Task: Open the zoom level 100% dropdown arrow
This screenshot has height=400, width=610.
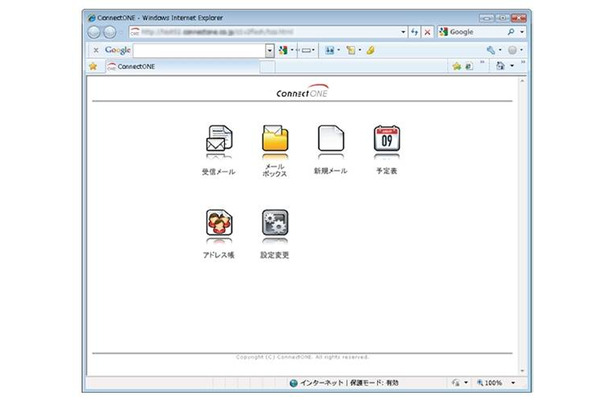Action: tap(513, 383)
